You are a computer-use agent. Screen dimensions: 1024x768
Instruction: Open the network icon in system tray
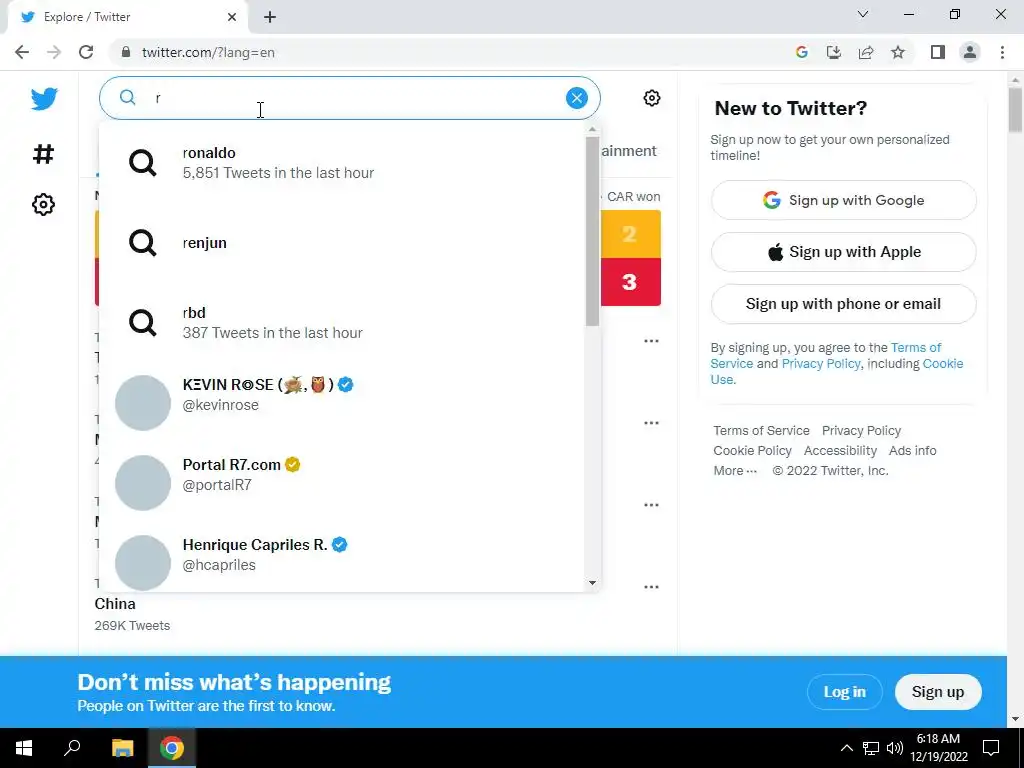(x=871, y=748)
